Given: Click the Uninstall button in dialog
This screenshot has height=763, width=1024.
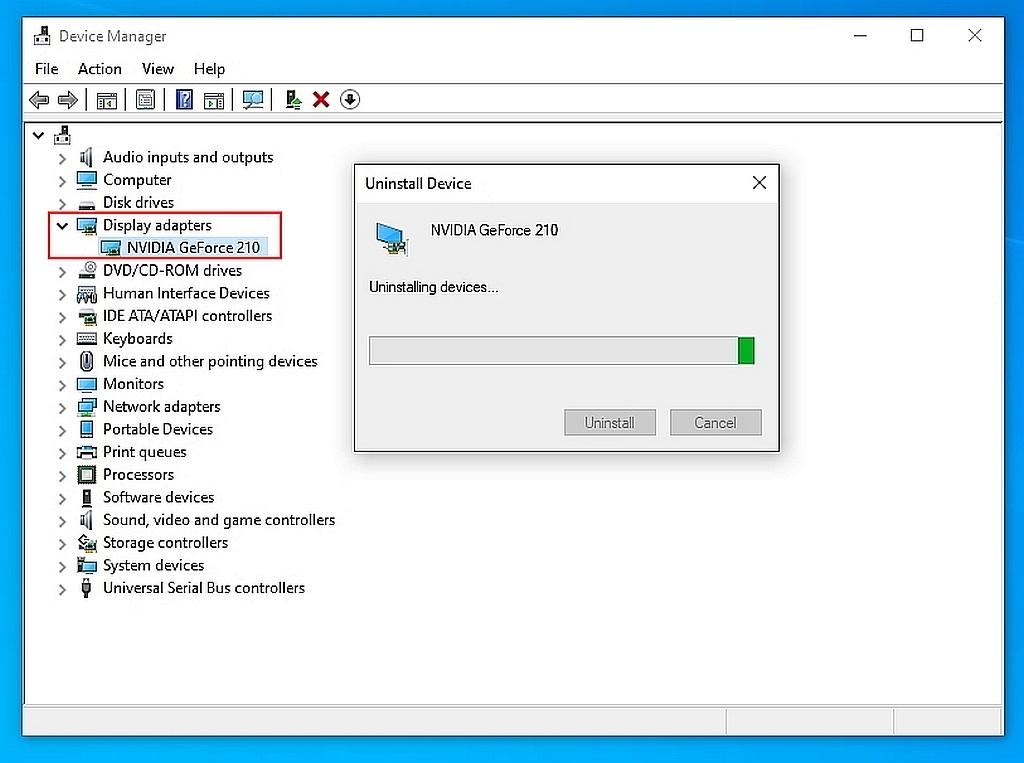Looking at the screenshot, I should (609, 423).
